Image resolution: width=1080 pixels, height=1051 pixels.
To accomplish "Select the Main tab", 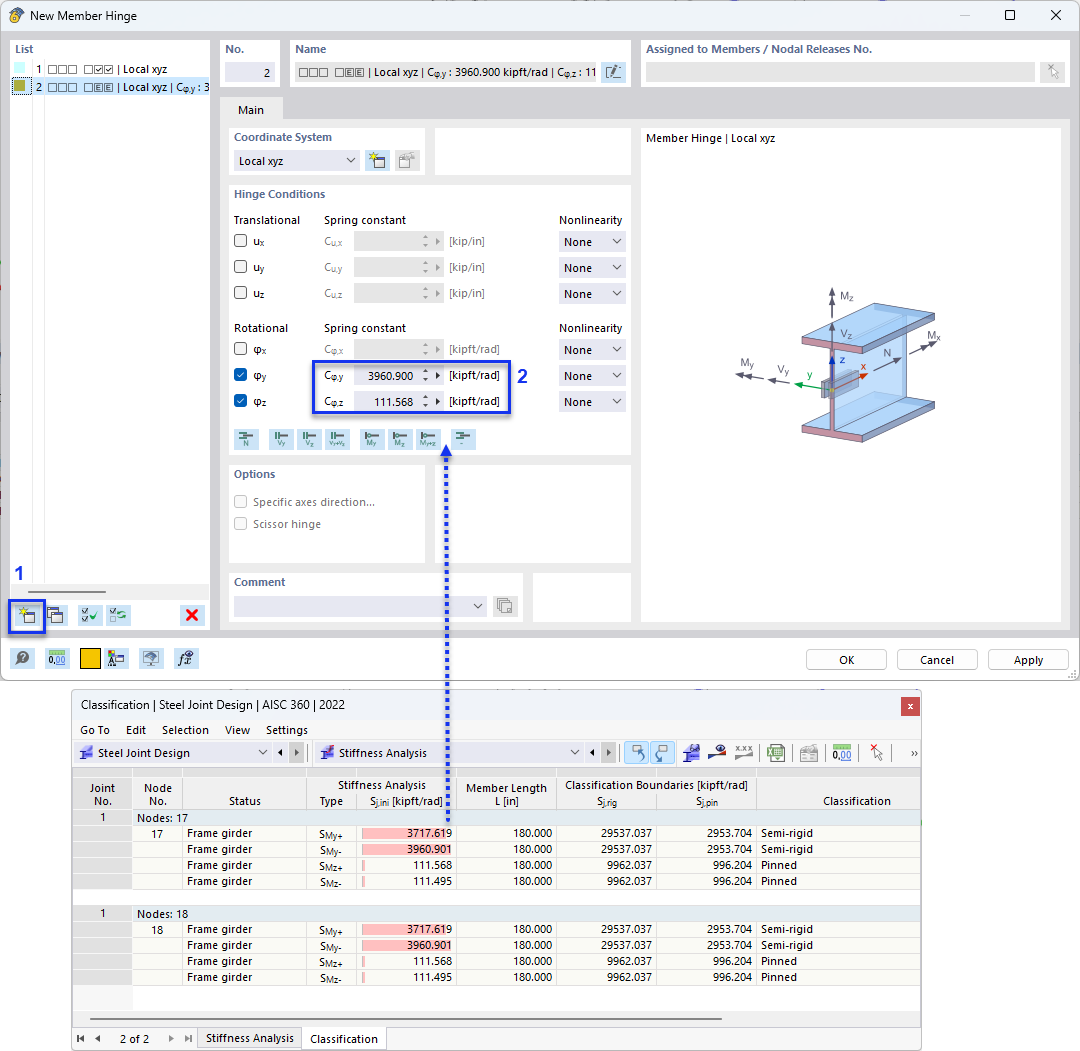I will 251,110.
